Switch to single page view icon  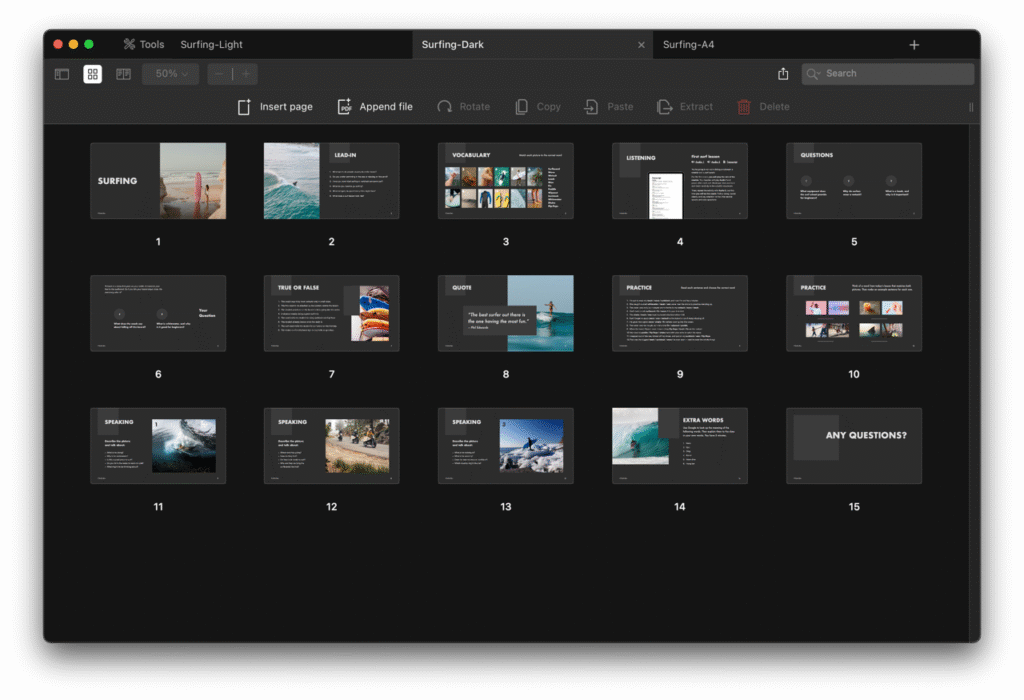[62, 74]
